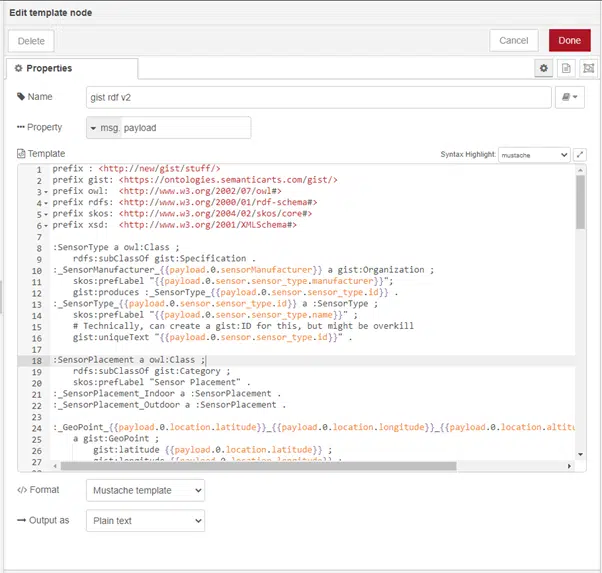Click the editor scroll down arrow
The height and width of the screenshot is (573, 602).
580,455
